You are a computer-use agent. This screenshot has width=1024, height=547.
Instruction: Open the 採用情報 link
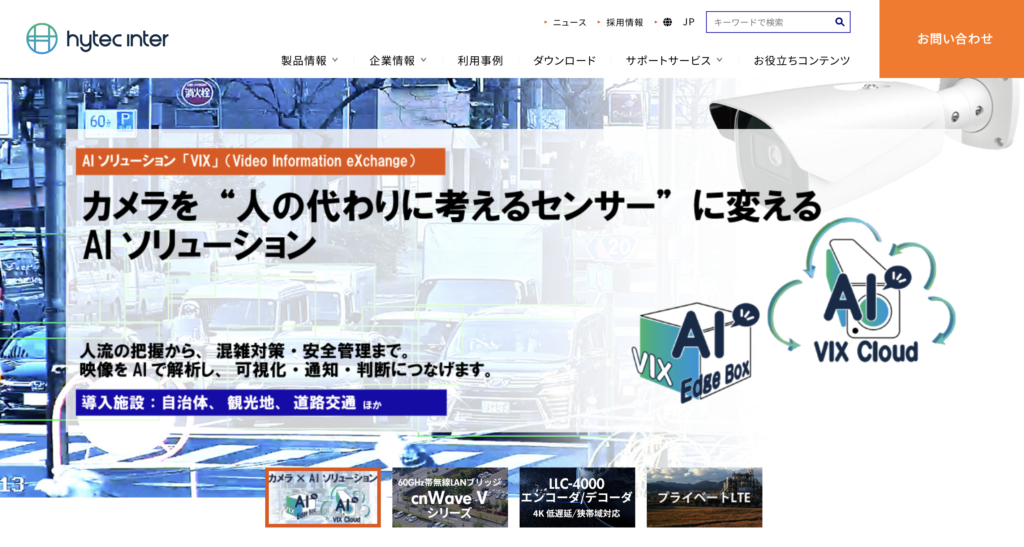tap(624, 22)
